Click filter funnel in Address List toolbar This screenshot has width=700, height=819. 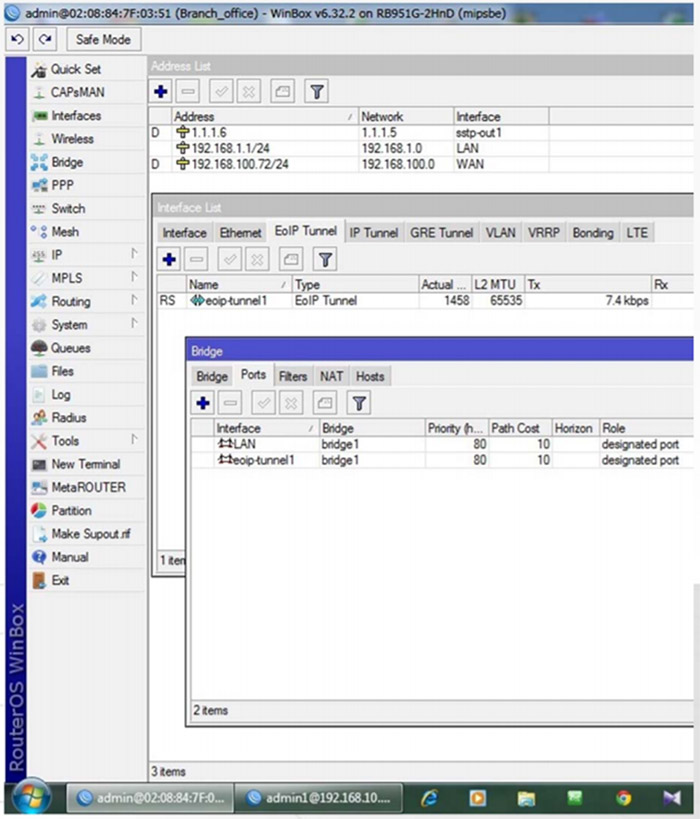[317, 92]
